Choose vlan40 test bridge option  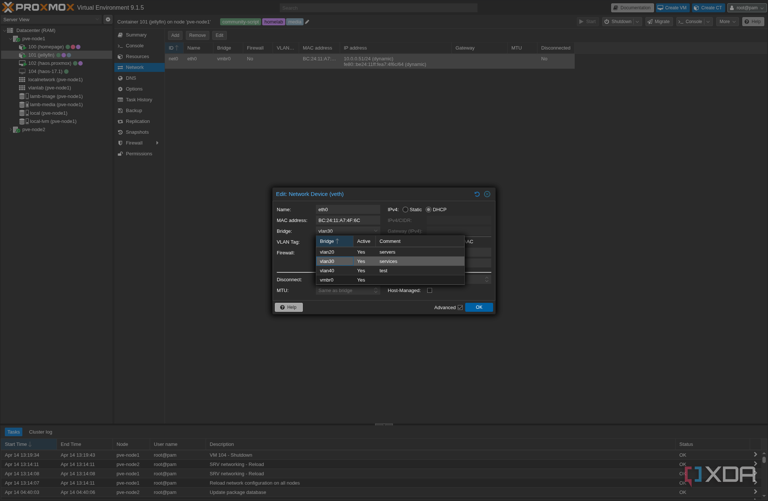(390, 270)
